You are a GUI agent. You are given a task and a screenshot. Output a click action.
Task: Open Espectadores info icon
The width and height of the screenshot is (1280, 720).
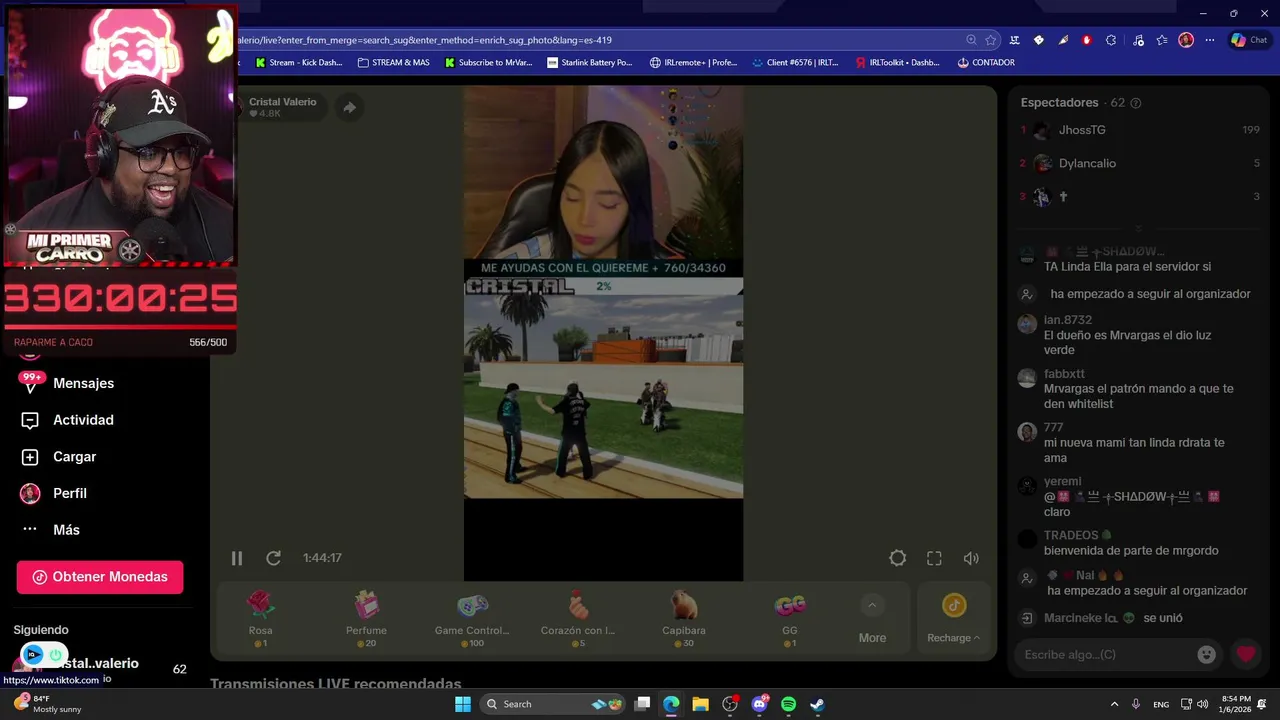pyautogui.click(x=1135, y=103)
